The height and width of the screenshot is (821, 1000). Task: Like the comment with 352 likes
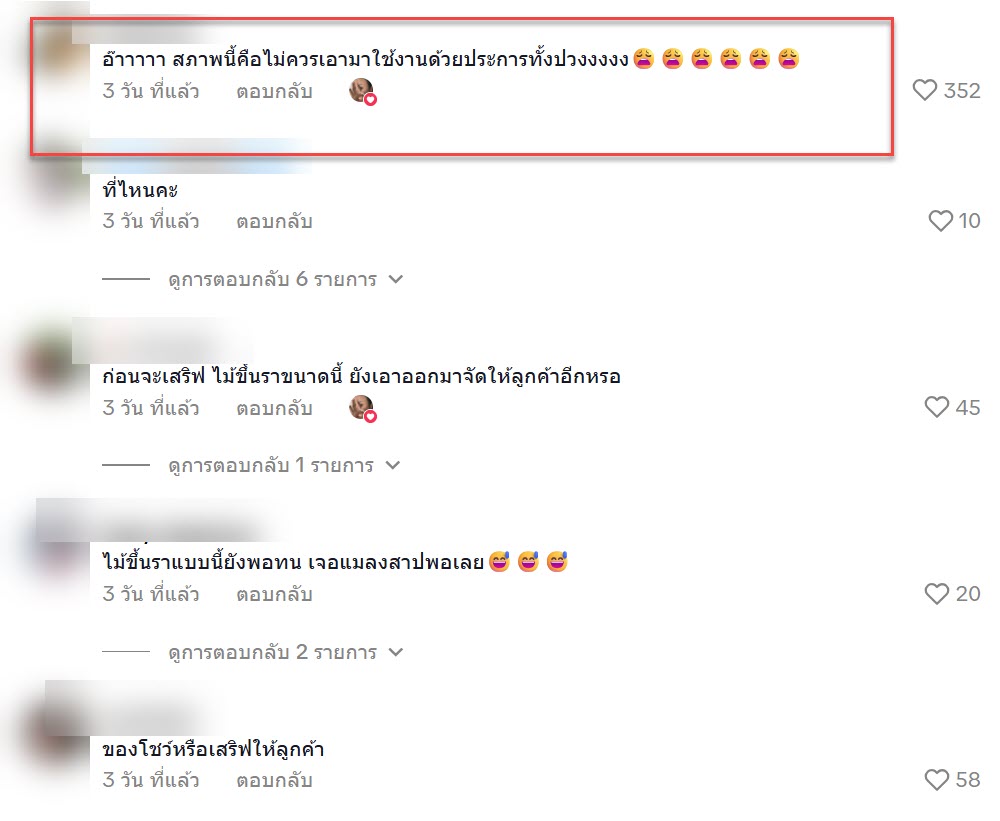coord(924,91)
